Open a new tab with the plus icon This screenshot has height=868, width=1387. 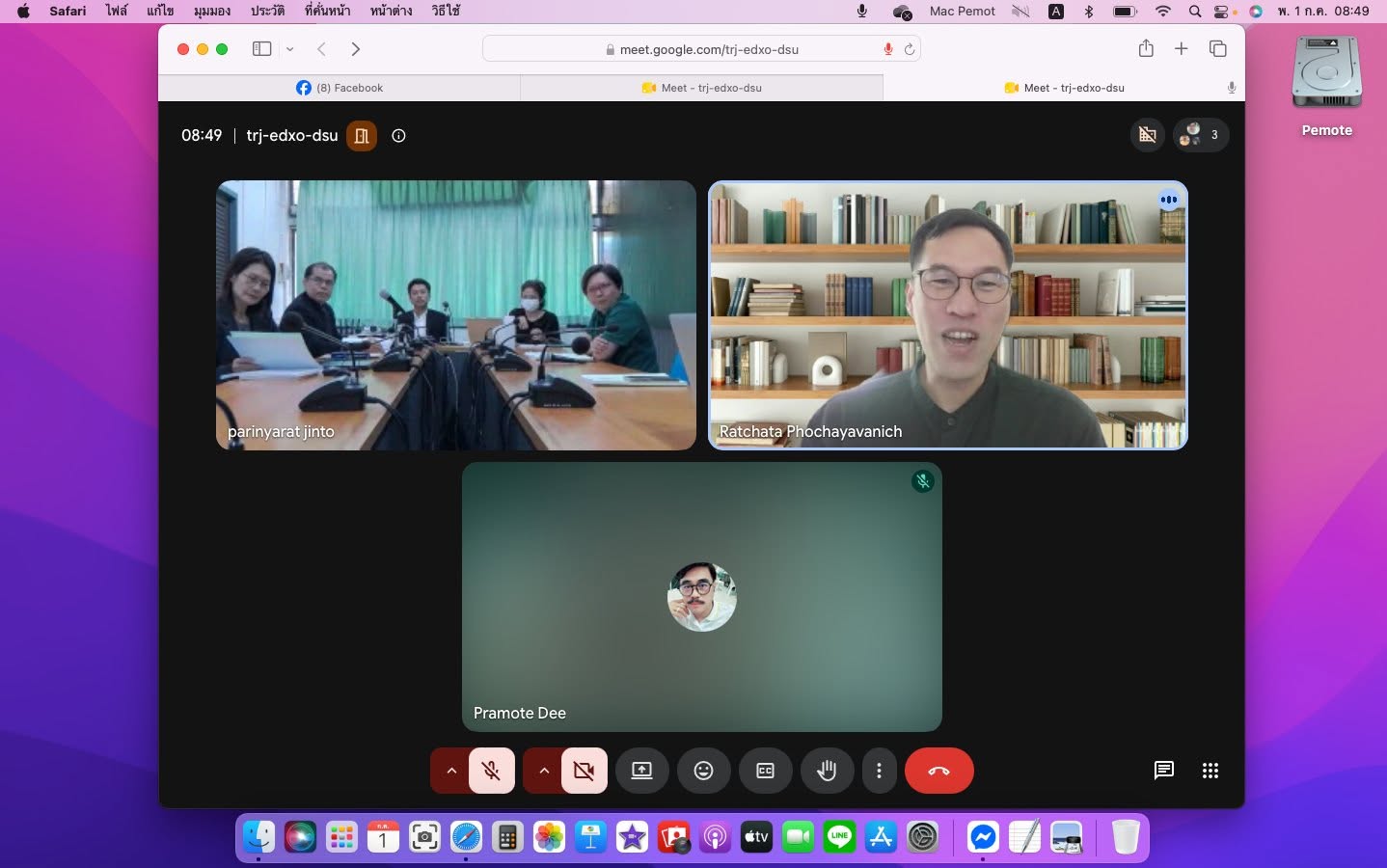coord(1182,48)
